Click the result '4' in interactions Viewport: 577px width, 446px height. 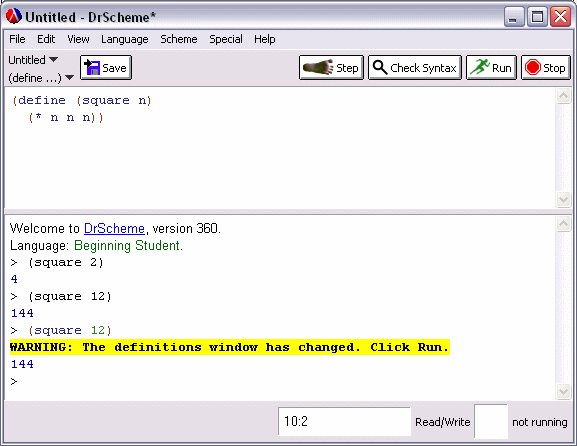click(x=14, y=279)
